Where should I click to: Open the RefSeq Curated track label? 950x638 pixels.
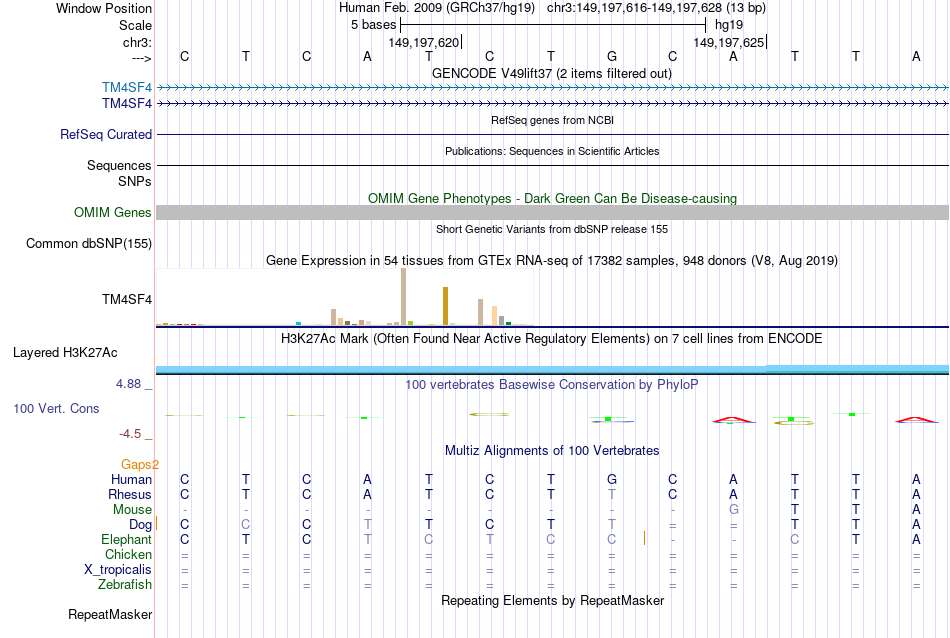(x=106, y=135)
